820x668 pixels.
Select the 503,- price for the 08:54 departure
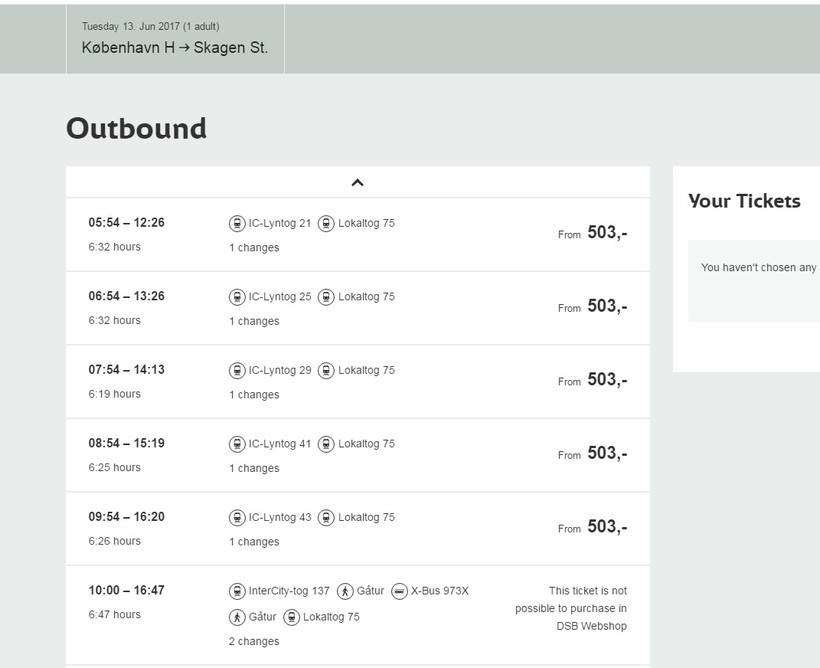pyautogui.click(x=606, y=453)
